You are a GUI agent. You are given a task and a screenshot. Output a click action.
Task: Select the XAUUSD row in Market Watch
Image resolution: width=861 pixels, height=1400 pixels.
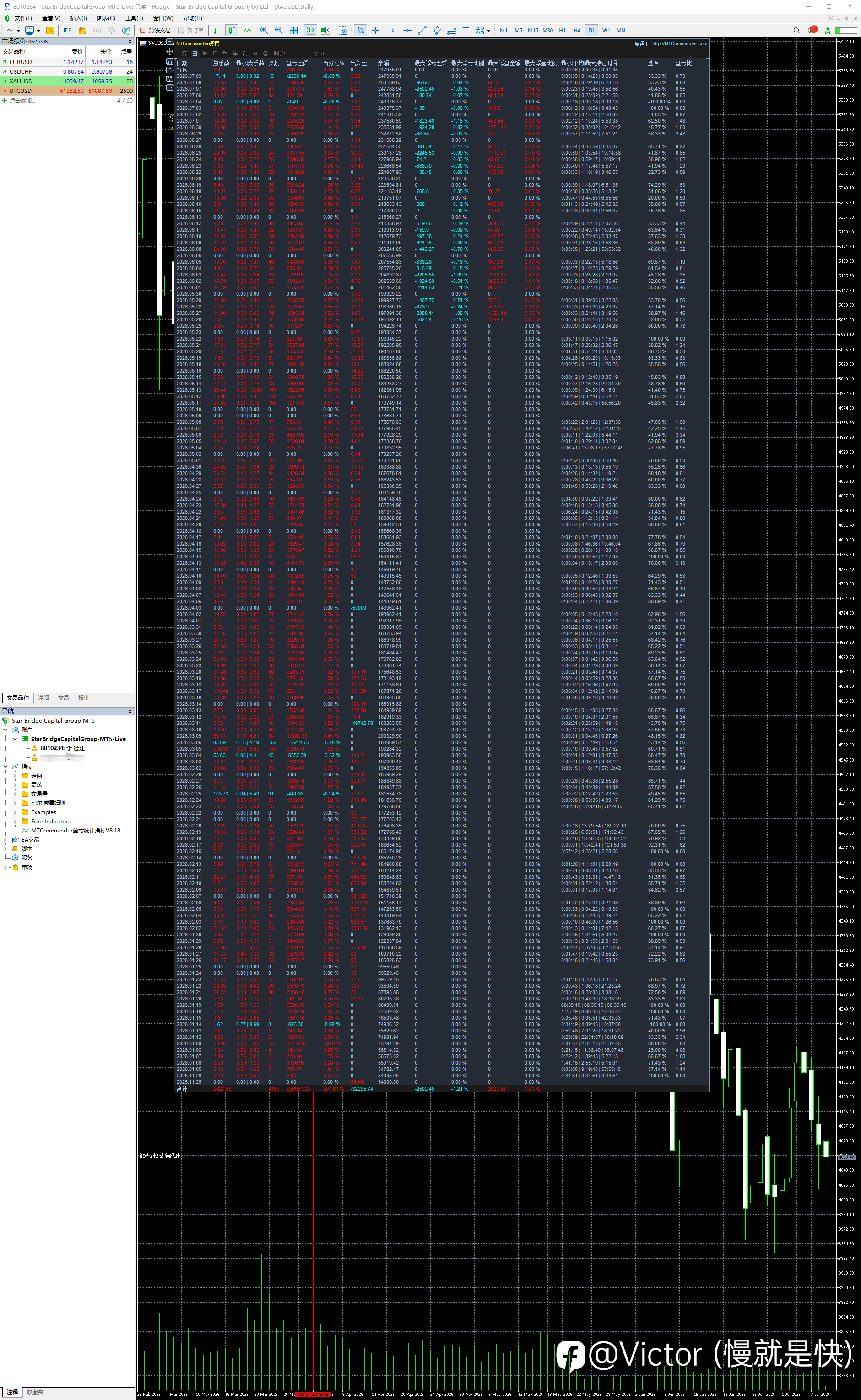click(x=68, y=81)
